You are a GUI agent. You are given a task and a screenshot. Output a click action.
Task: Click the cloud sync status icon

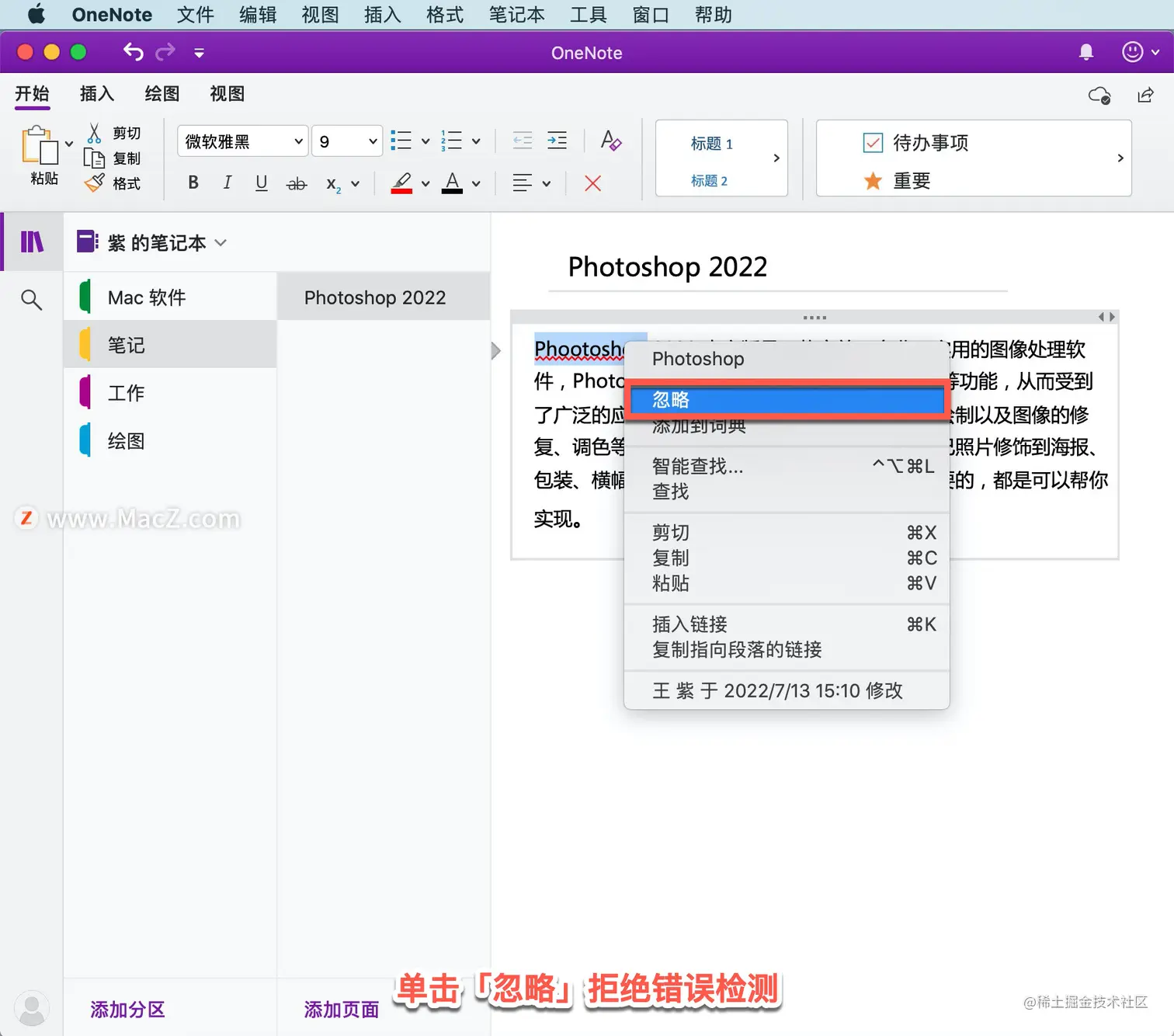tap(1099, 96)
